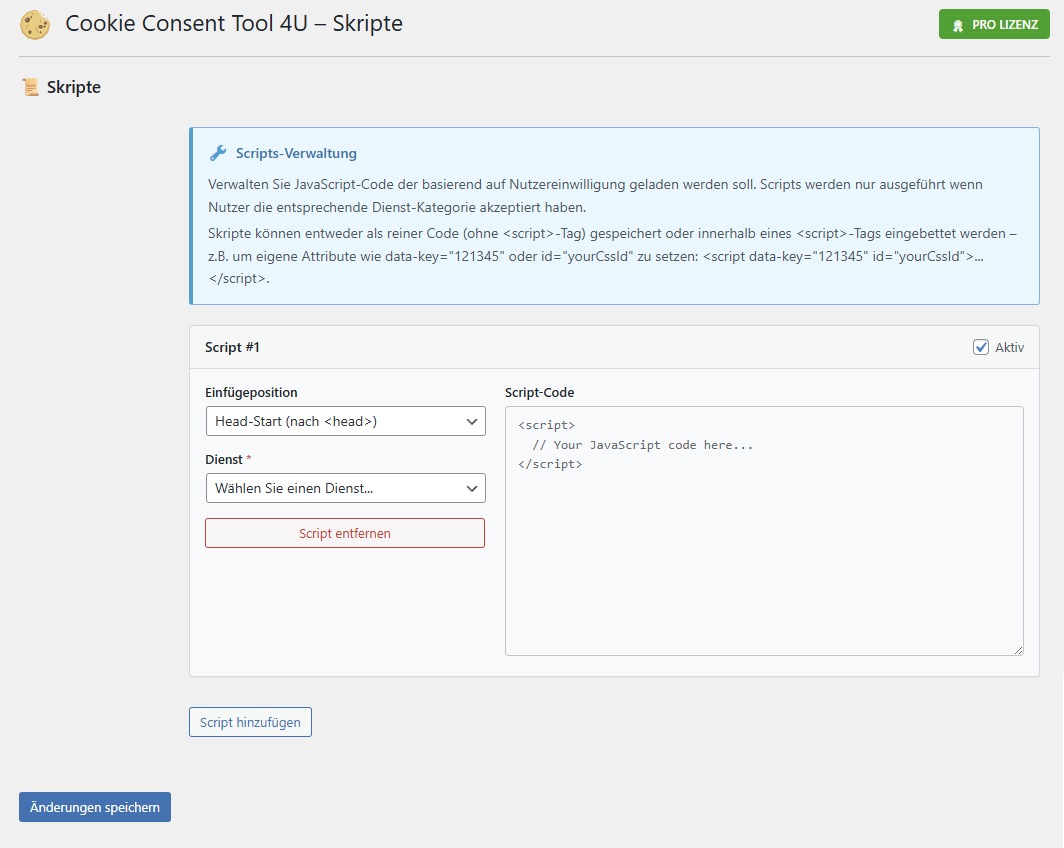
Task: Click the 'Cookie Consent Tool 4U – Skripte' page title
Action: tap(233, 23)
